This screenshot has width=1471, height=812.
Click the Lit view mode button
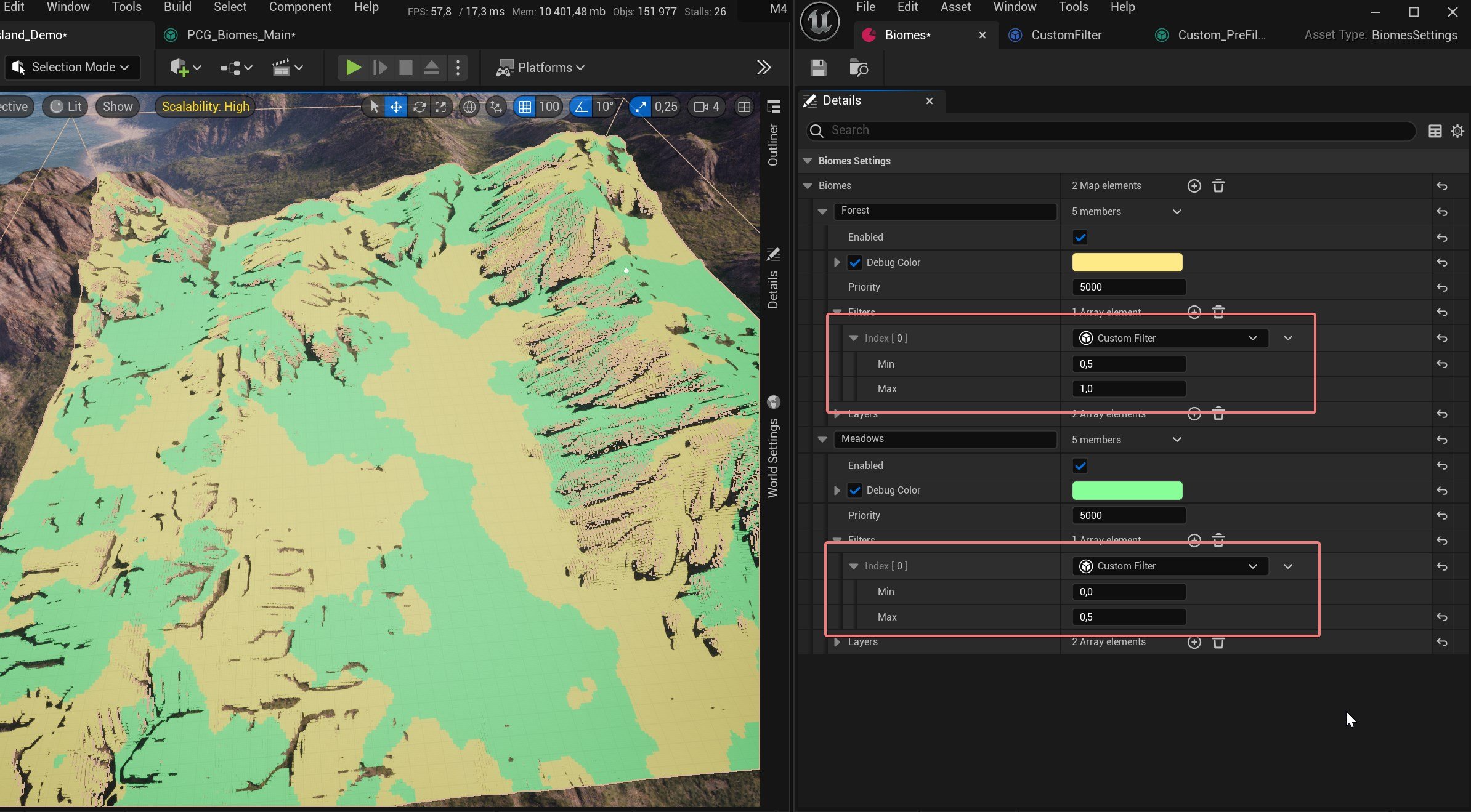65,107
